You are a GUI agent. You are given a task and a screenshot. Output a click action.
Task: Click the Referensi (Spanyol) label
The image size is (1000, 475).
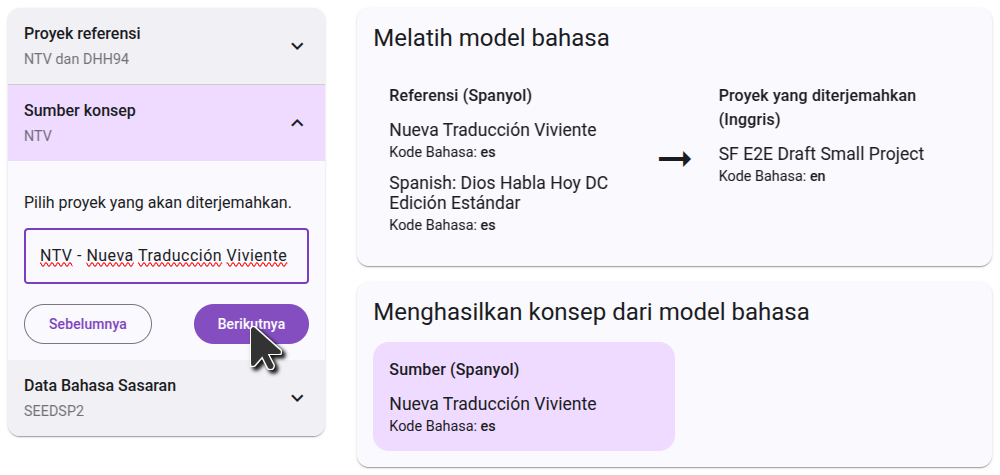[460, 96]
